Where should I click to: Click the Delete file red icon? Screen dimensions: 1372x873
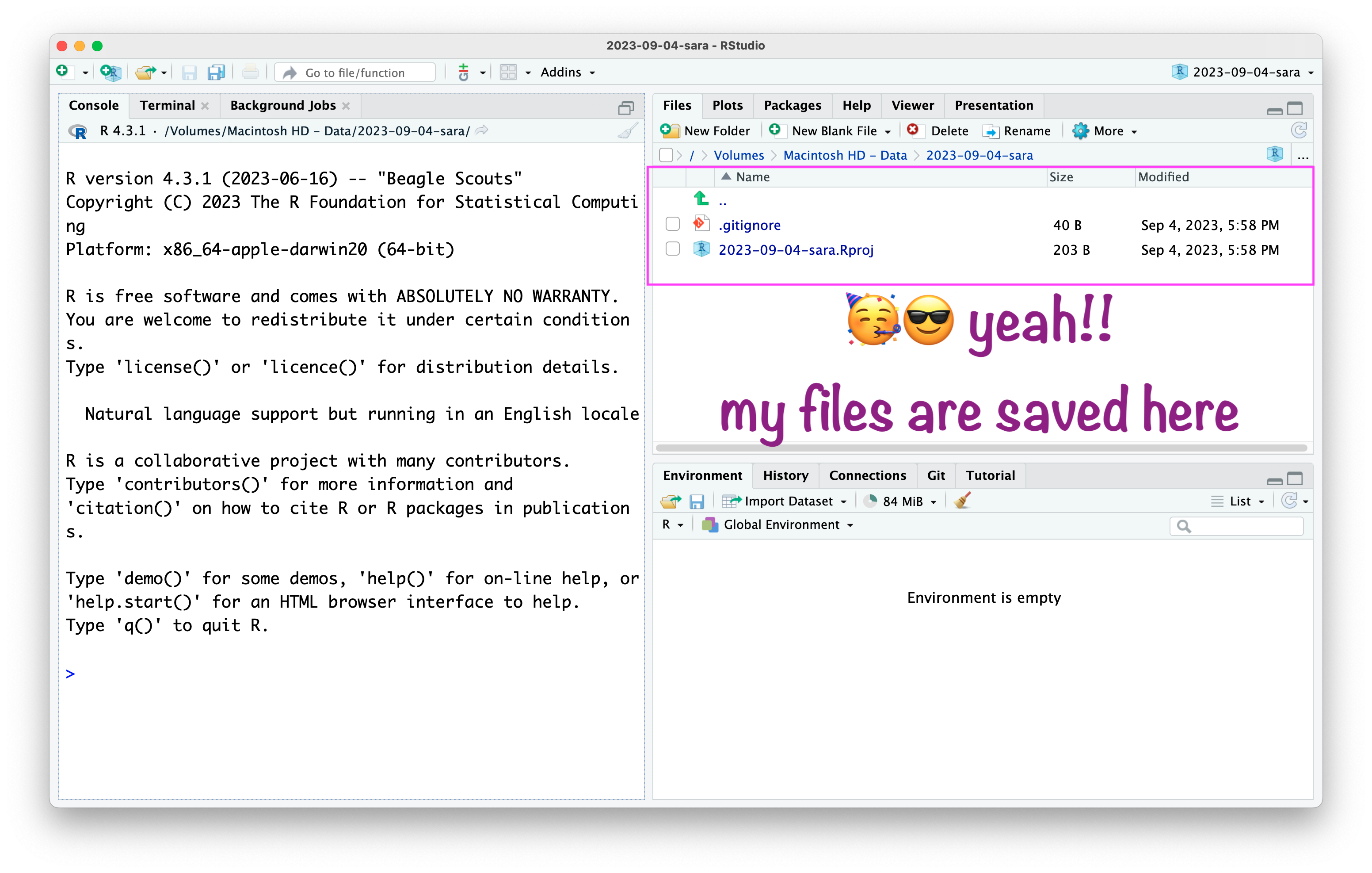point(913,130)
